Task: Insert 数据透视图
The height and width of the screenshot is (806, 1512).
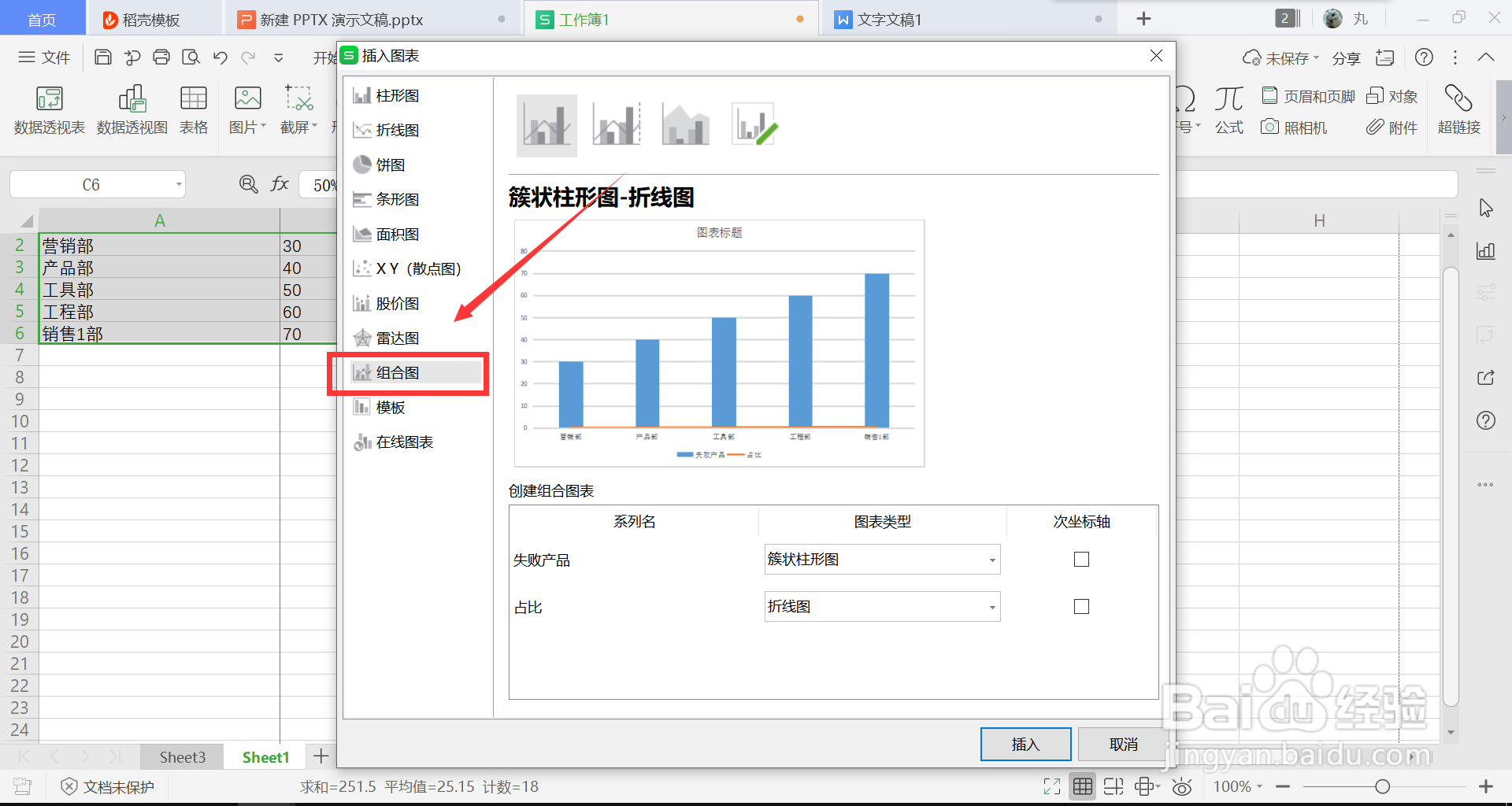Action: tap(132, 110)
